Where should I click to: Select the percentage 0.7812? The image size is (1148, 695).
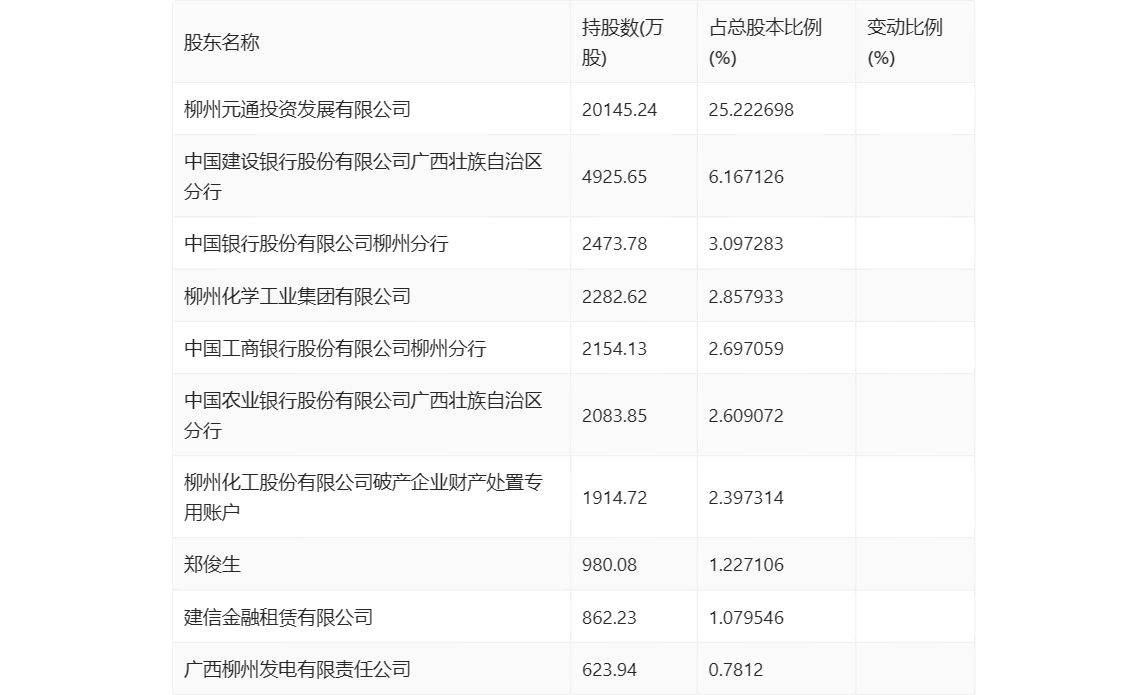(736, 669)
